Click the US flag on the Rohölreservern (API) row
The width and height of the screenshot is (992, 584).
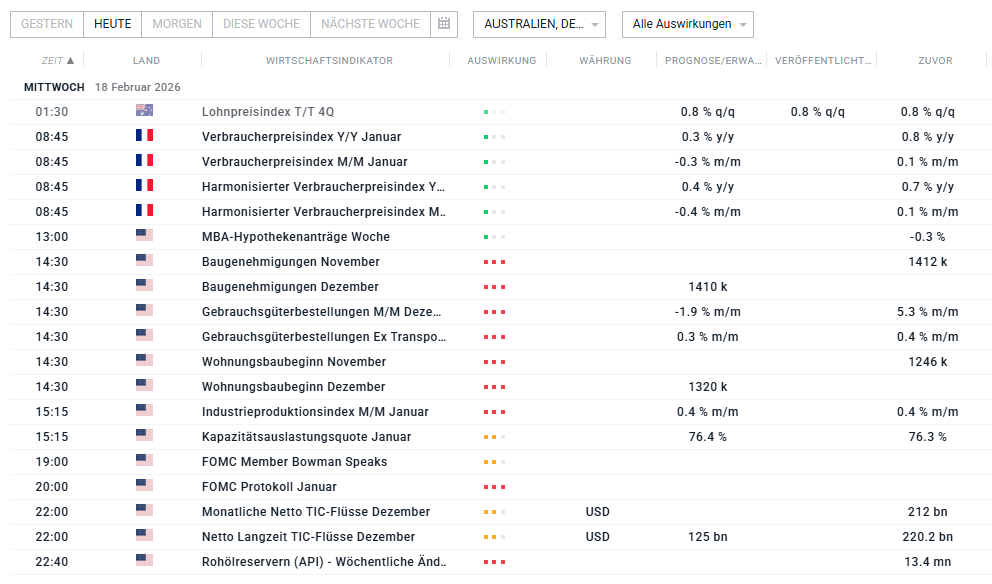pyautogui.click(x=144, y=561)
